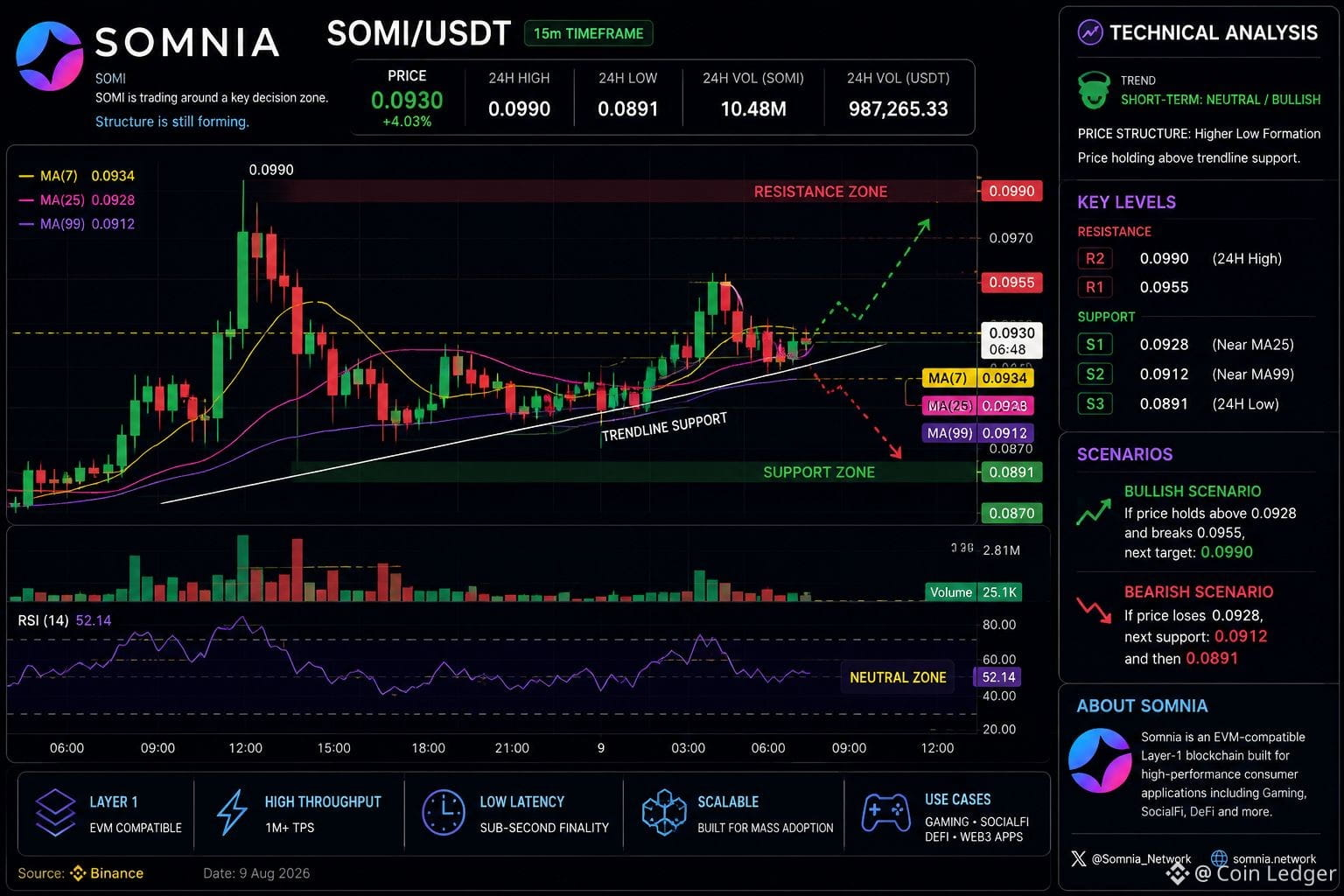Click the MA(99) 0.0912 legend entry

coord(77,224)
